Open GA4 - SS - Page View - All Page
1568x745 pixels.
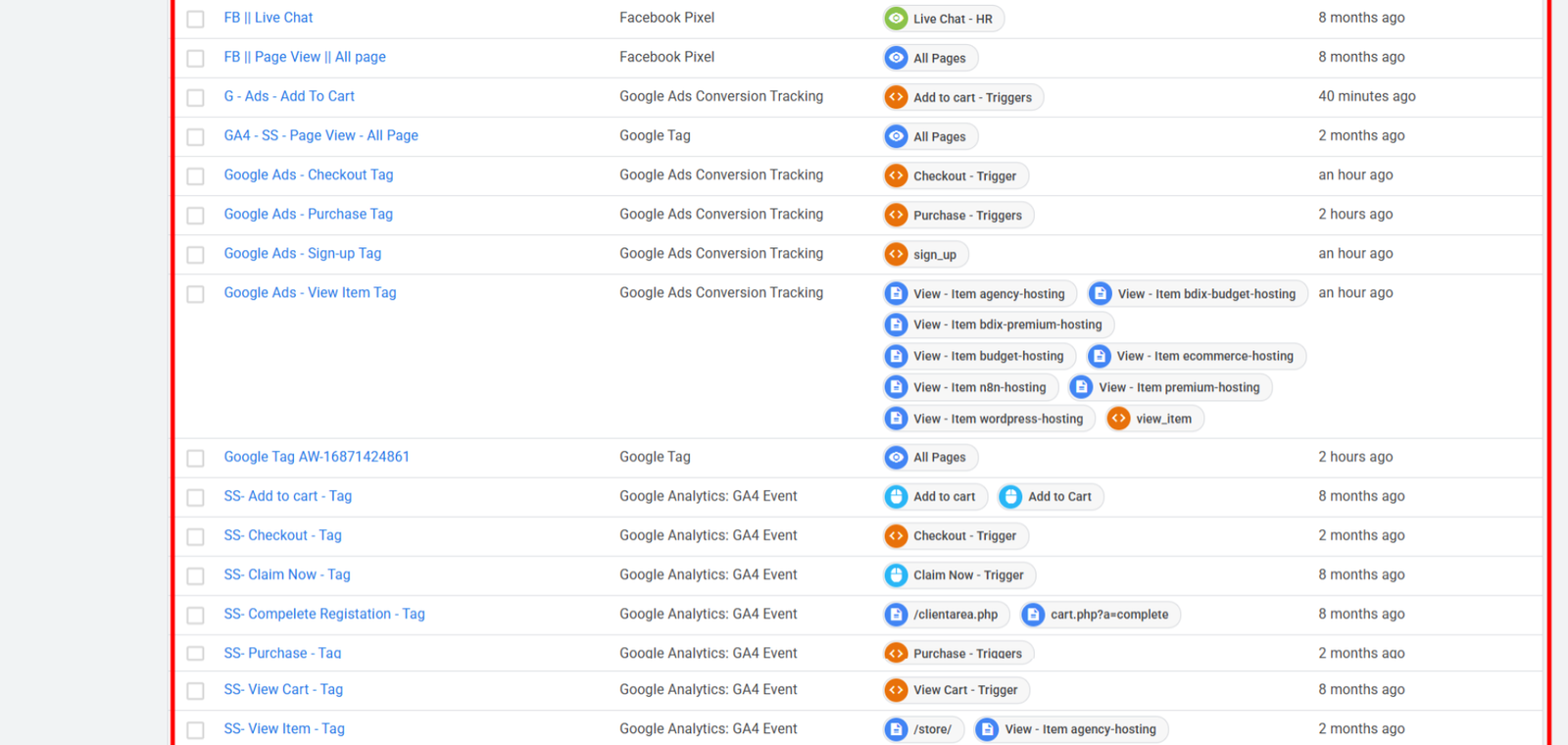(x=320, y=135)
